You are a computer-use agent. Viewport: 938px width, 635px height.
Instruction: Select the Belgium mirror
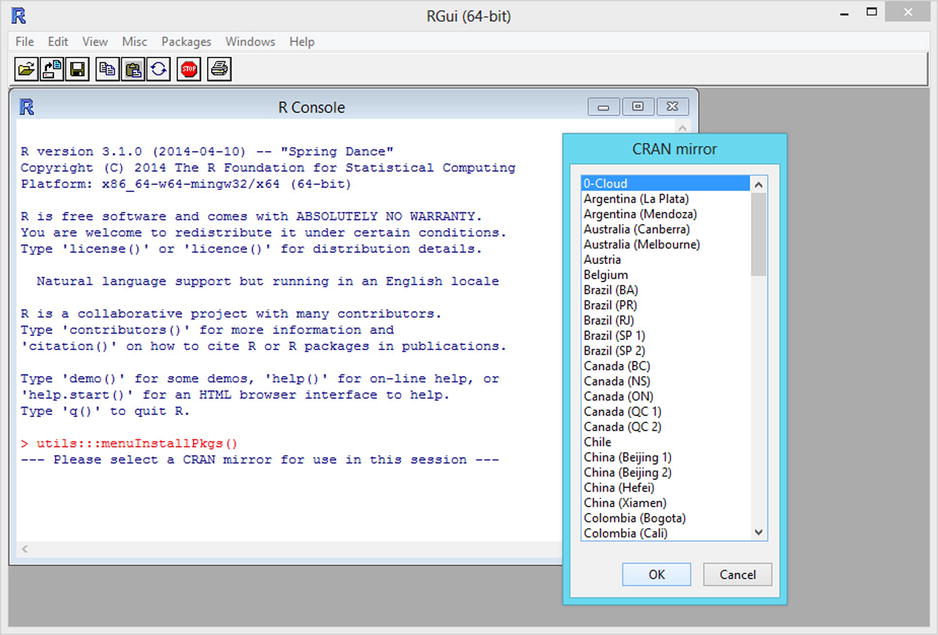(666, 275)
